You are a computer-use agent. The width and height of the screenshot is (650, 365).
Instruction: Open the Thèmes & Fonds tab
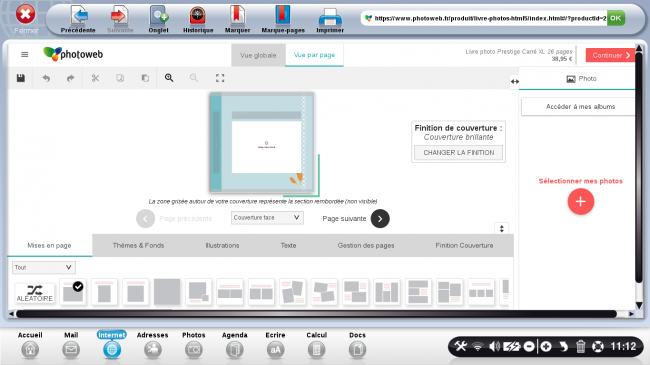click(138, 246)
